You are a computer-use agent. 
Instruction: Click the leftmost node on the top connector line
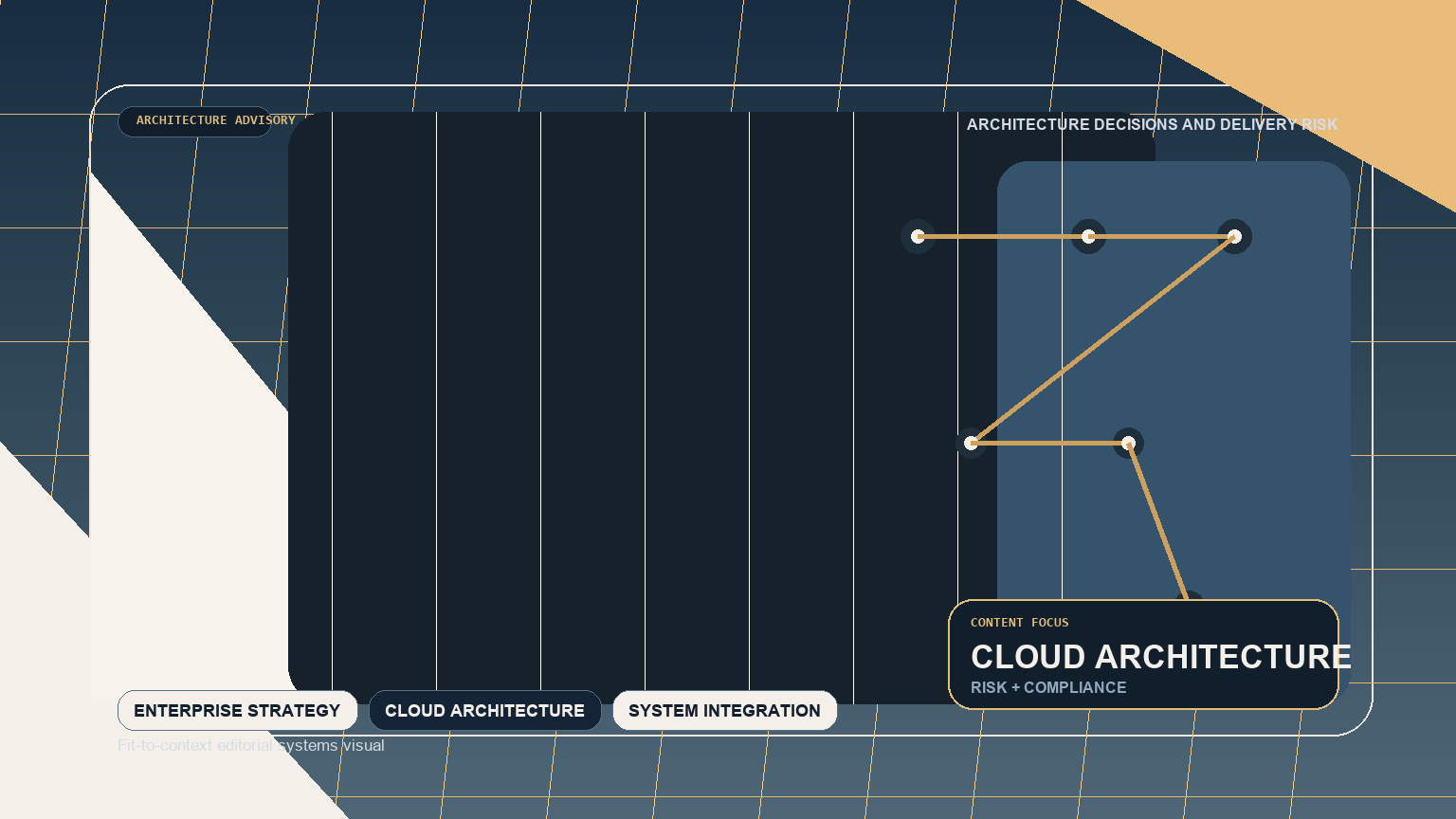(x=918, y=237)
